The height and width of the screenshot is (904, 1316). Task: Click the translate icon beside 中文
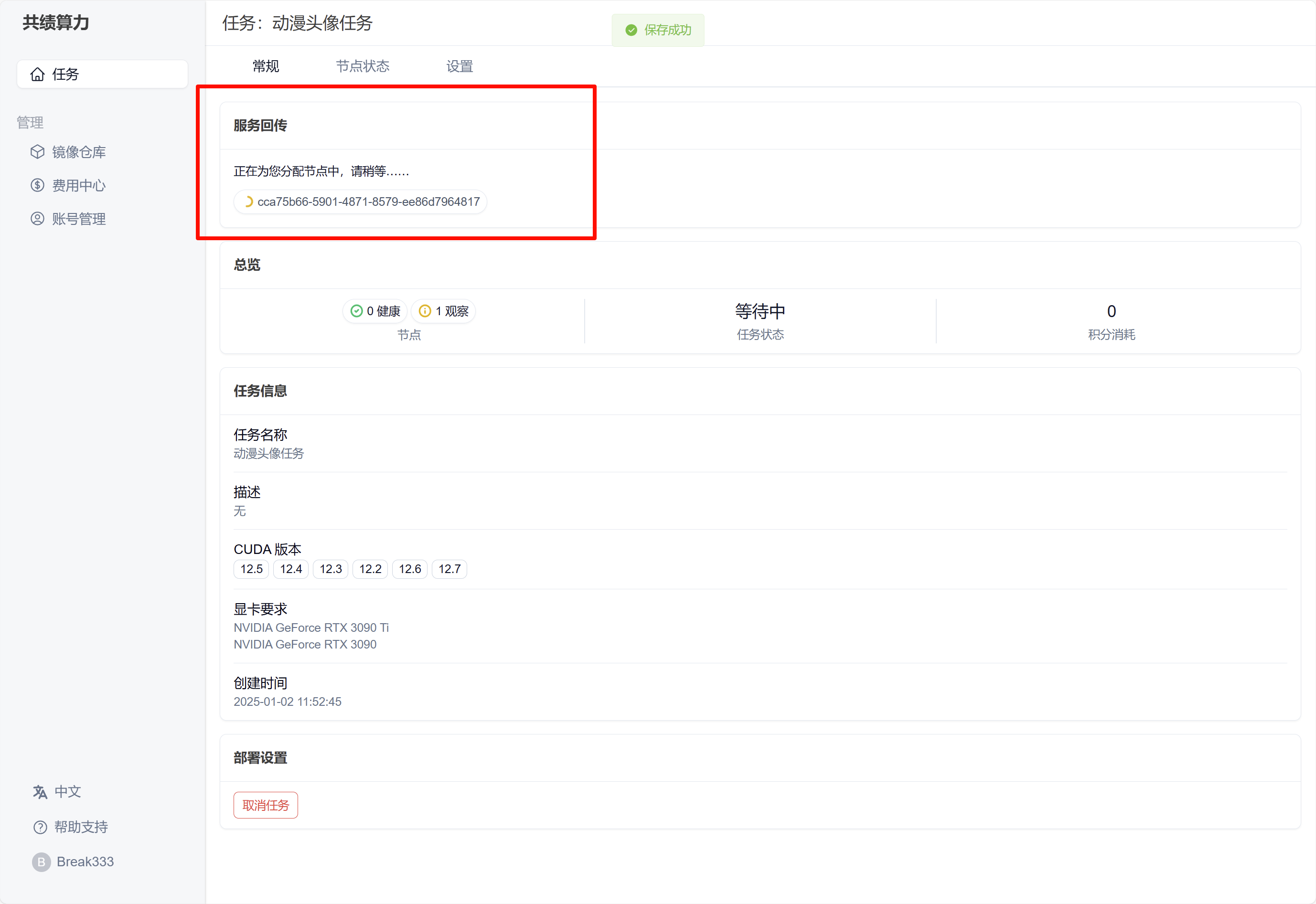(x=40, y=792)
